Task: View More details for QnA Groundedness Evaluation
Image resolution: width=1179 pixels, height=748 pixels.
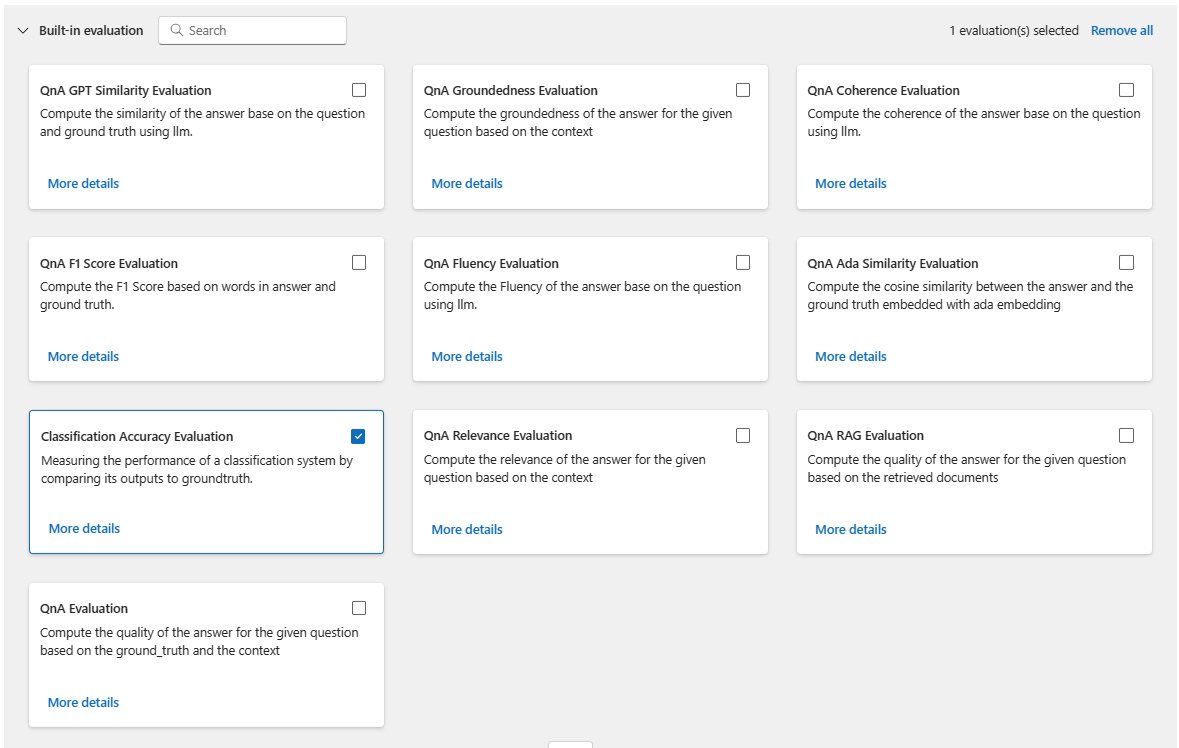Action: (x=467, y=184)
